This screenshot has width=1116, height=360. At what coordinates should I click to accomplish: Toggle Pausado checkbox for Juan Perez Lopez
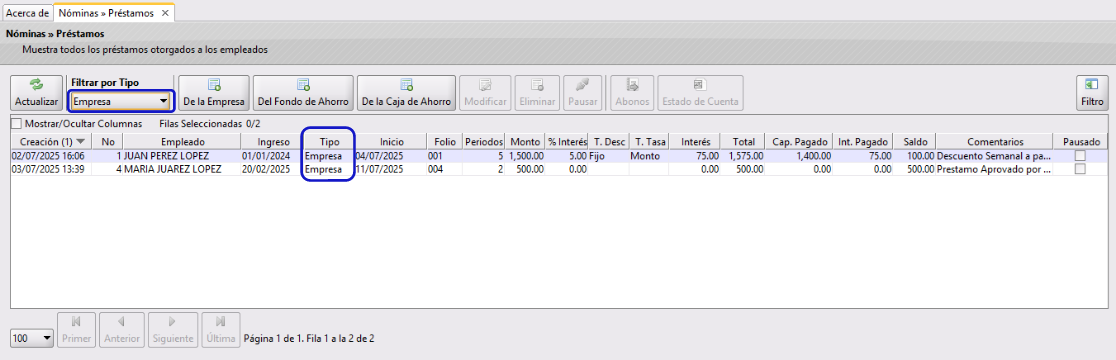(x=1080, y=156)
